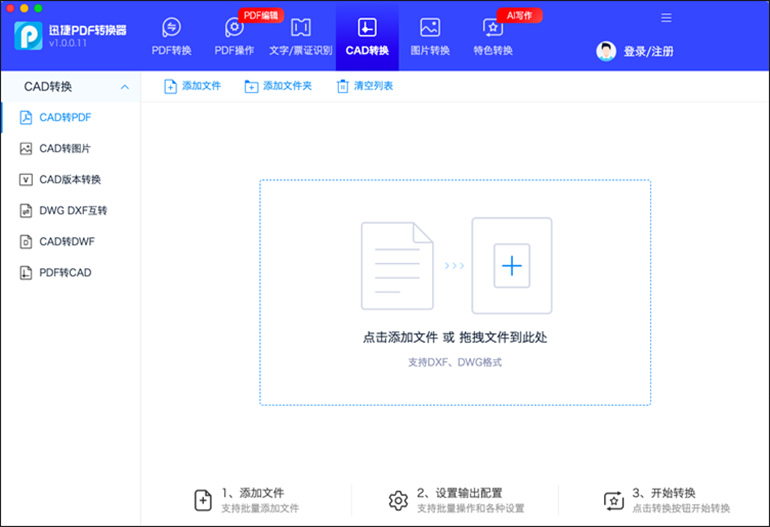The height and width of the screenshot is (527, 770).
Task: Switch to the PDF转换 tab label
Action: (171, 51)
